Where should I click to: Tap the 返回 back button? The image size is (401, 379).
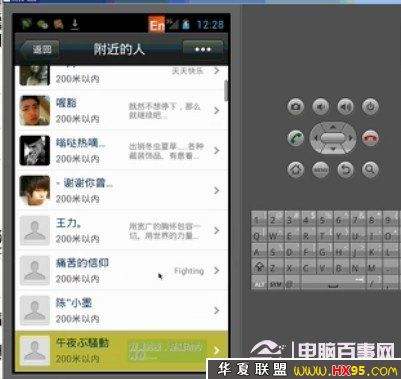(x=41, y=49)
